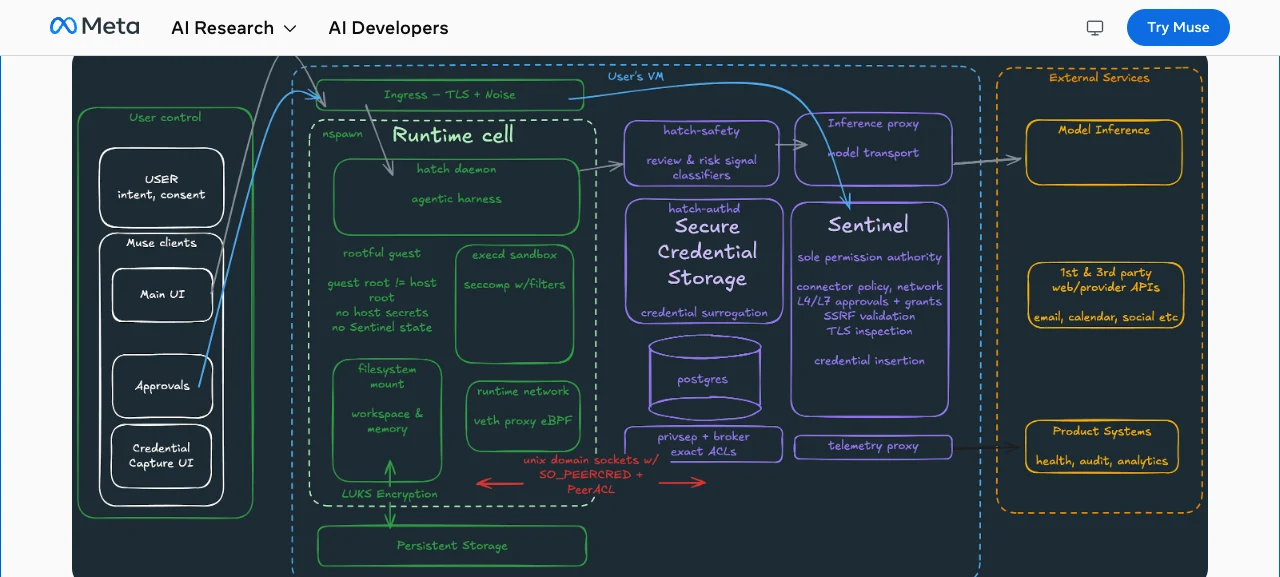
Task: Click the 'veth proxy eBPF' text
Action: [523, 421]
